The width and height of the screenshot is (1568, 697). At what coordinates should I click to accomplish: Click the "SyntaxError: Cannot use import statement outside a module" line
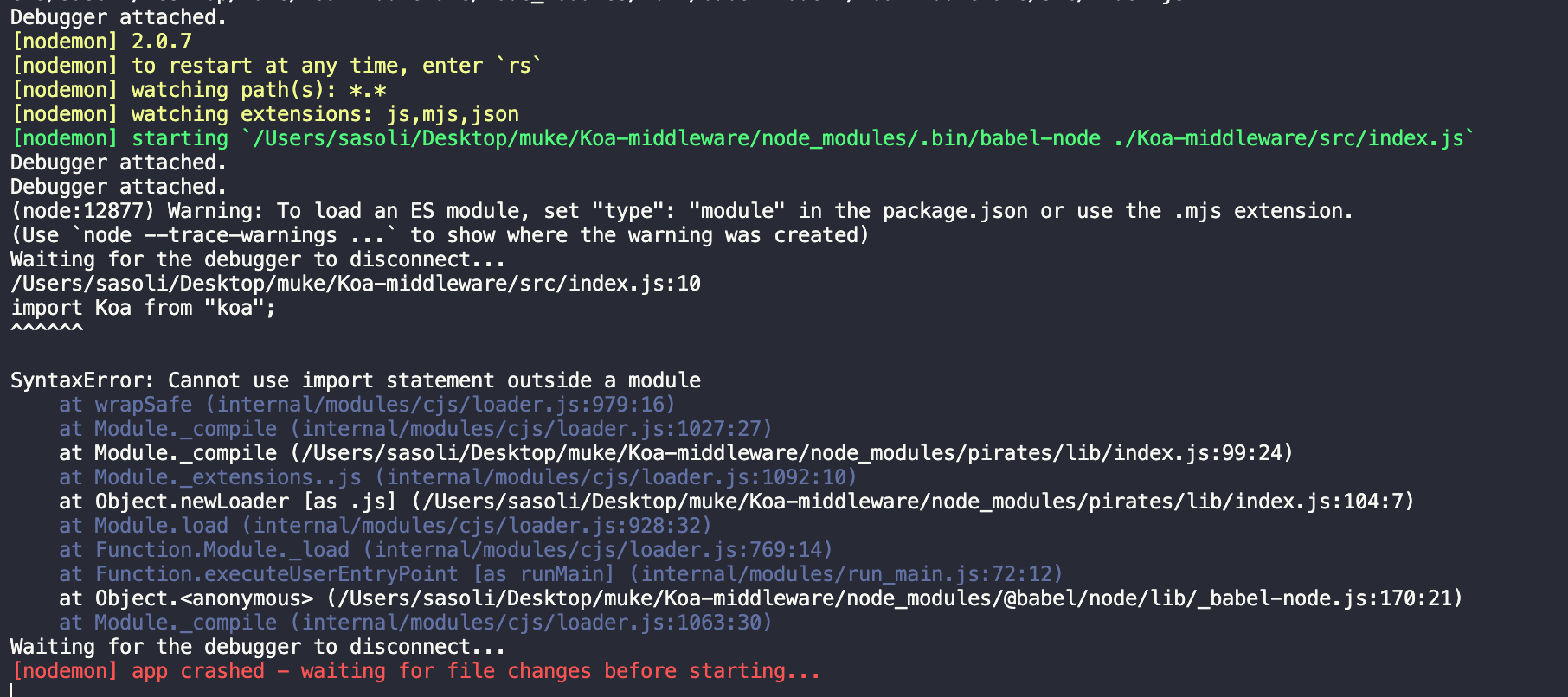tap(356, 380)
